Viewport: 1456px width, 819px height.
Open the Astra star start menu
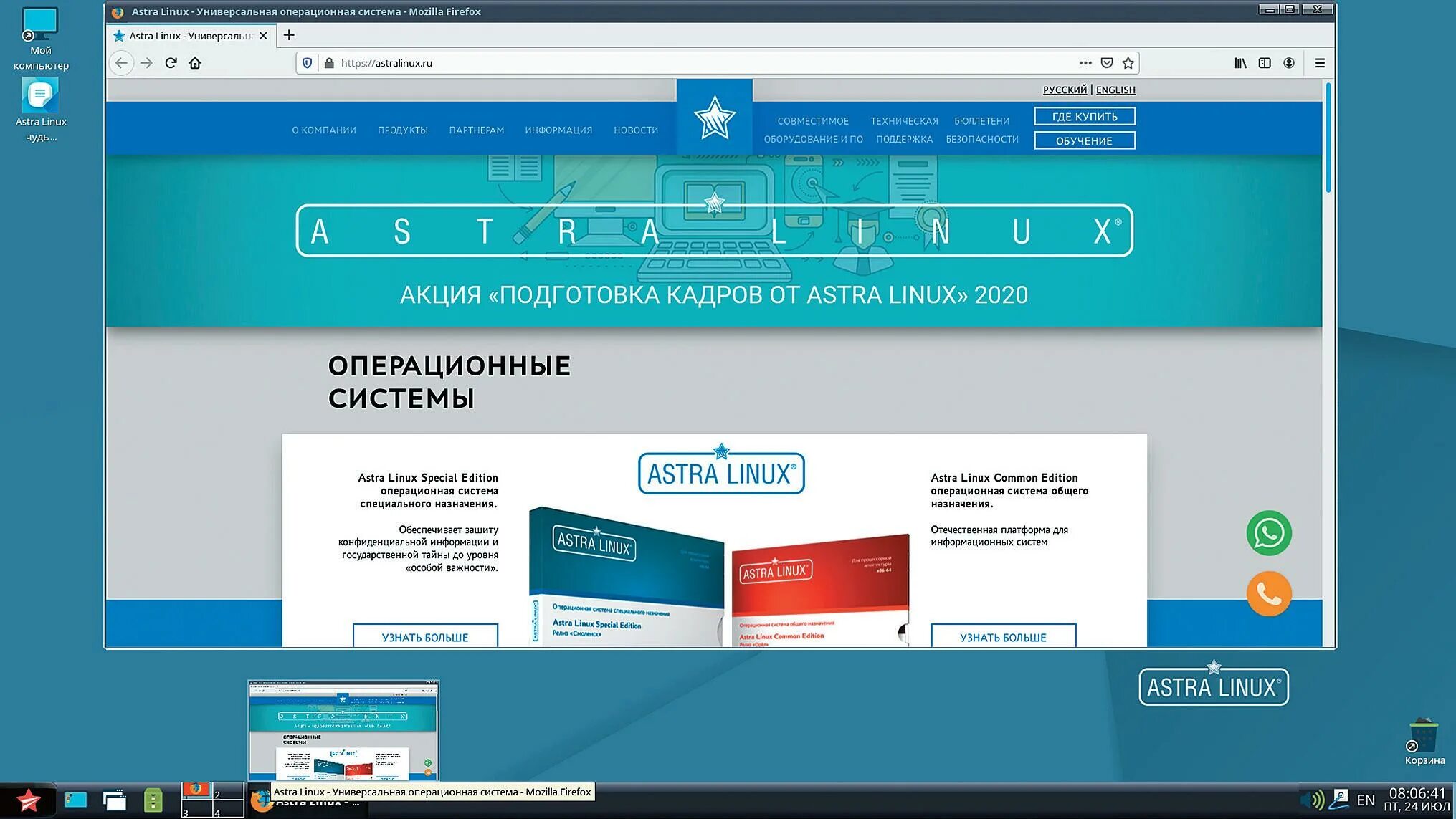[x=29, y=800]
